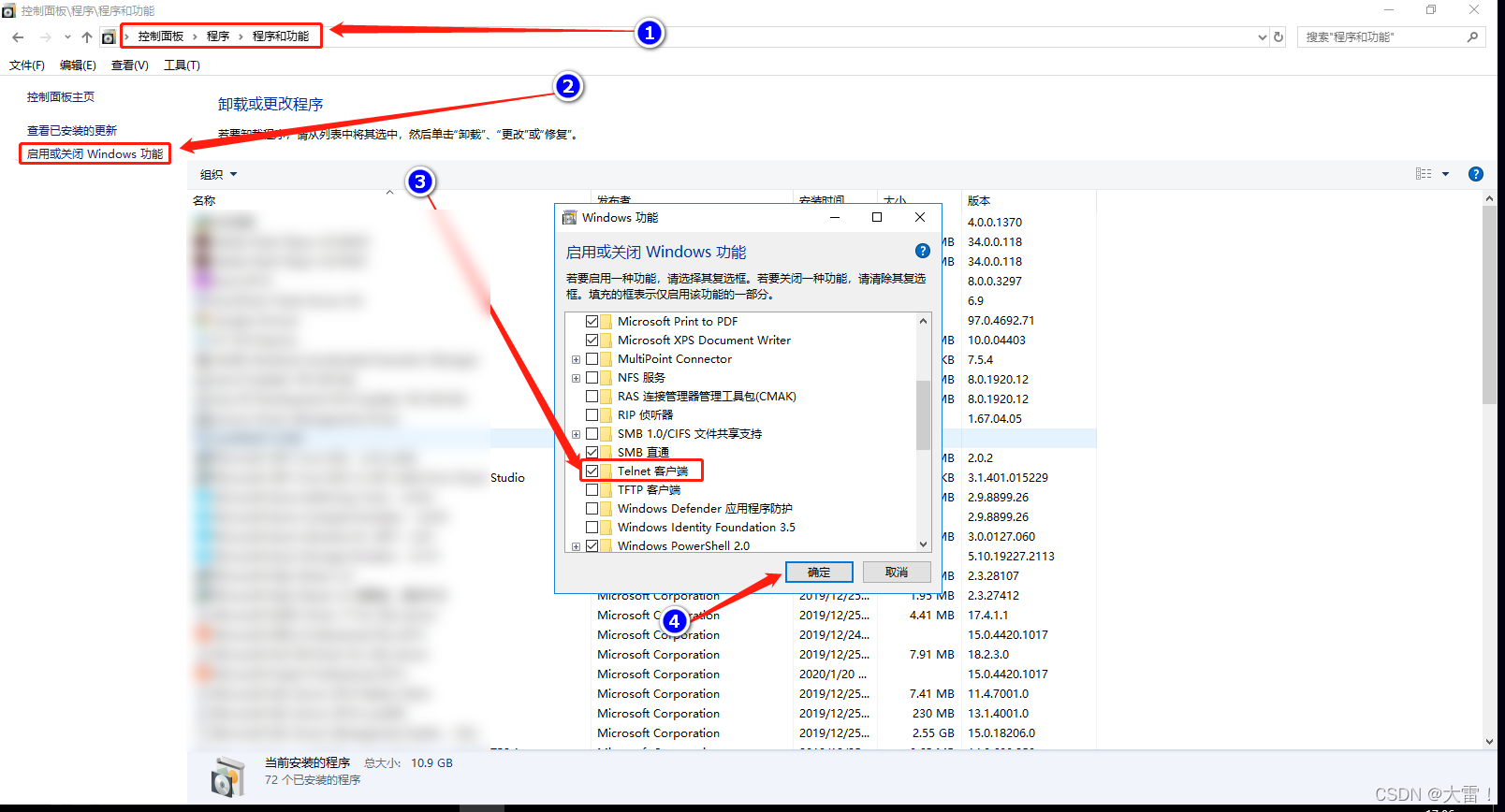The height and width of the screenshot is (812, 1505).
Task: Open the recent locations chevron
Action: pyautogui.click(x=67, y=37)
